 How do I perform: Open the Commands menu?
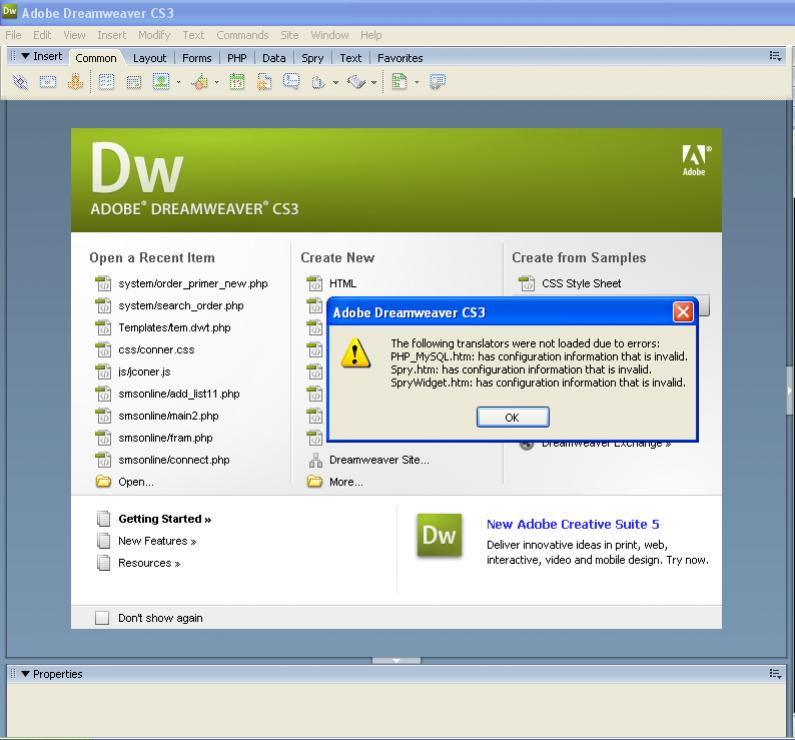[x=242, y=35]
